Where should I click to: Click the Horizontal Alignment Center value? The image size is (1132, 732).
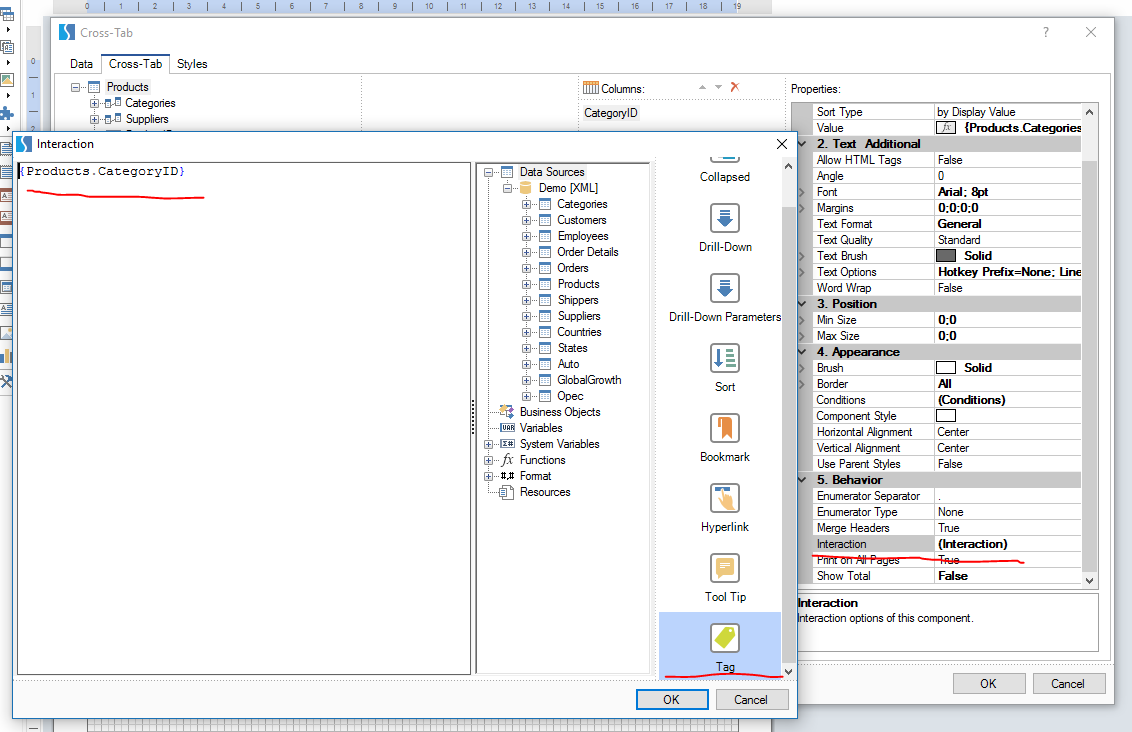click(1008, 432)
